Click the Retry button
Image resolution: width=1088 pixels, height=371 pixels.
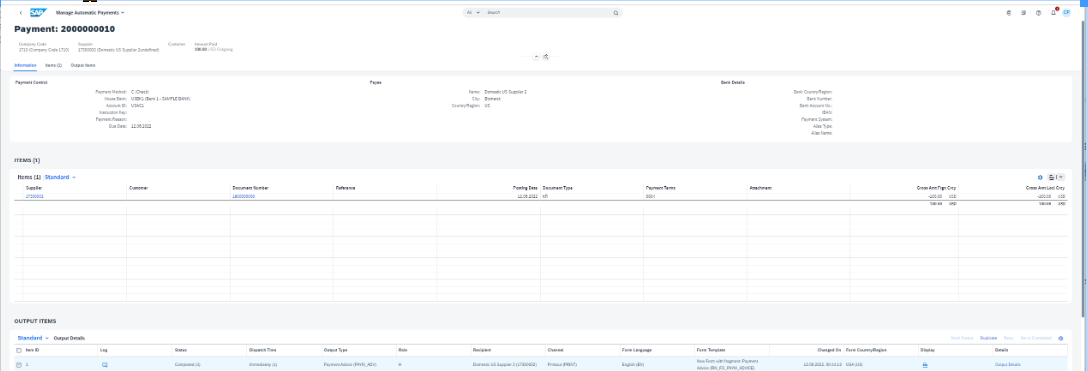point(1008,338)
